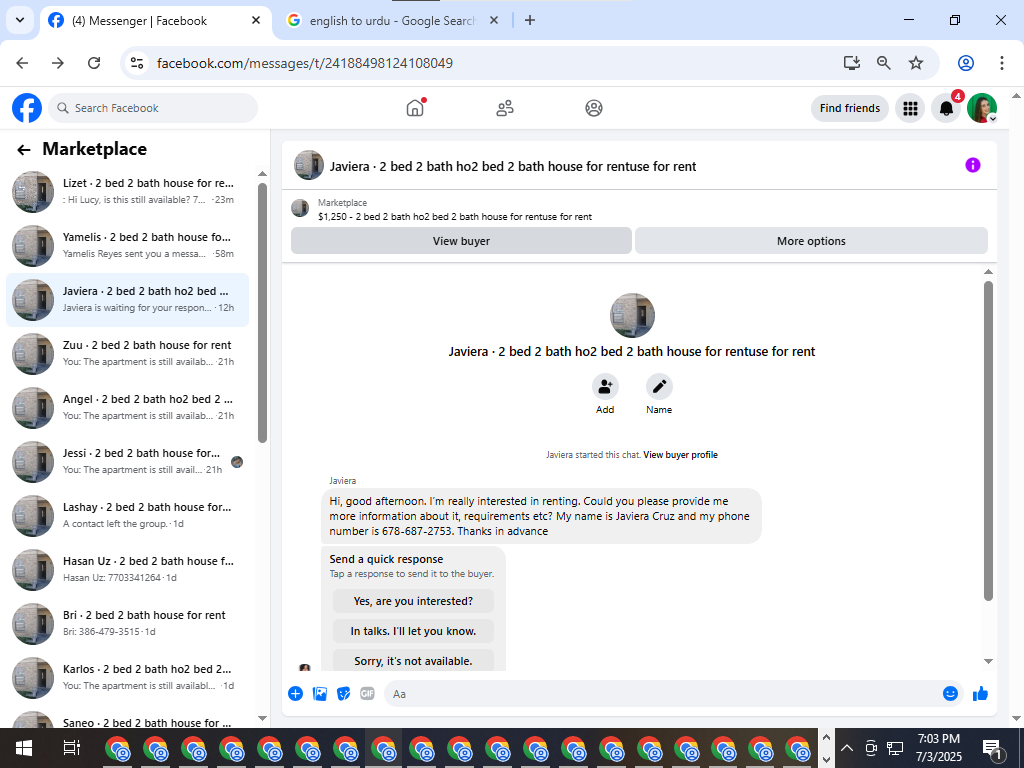Open the Hasan Uz conversation

(x=127, y=569)
